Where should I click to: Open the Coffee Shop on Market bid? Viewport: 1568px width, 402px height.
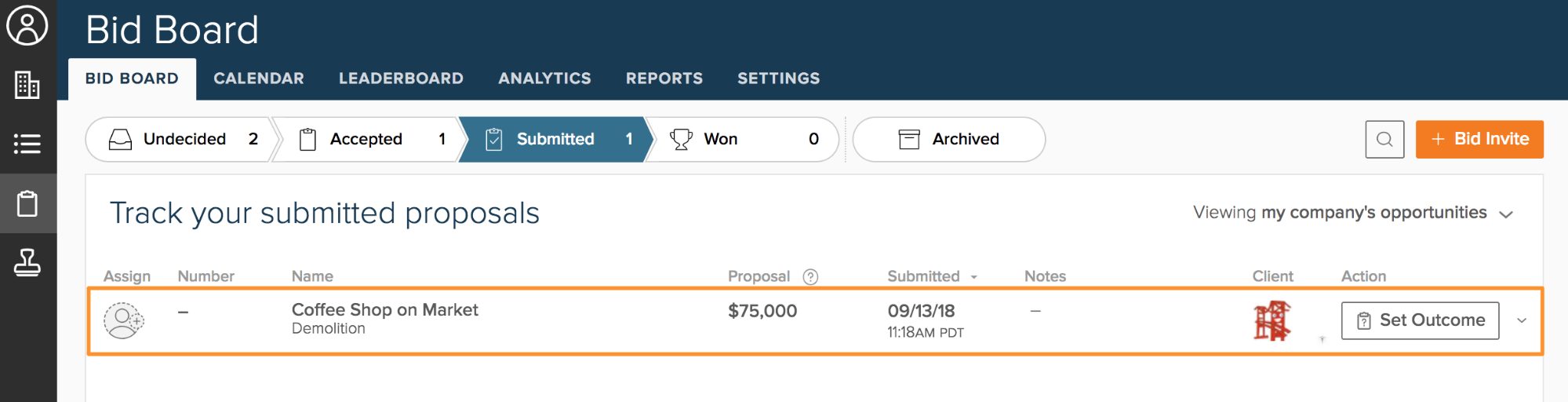[x=384, y=310]
